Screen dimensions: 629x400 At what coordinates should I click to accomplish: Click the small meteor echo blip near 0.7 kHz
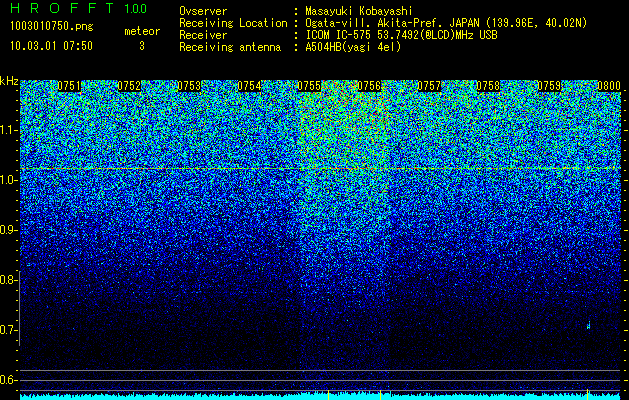point(588,326)
